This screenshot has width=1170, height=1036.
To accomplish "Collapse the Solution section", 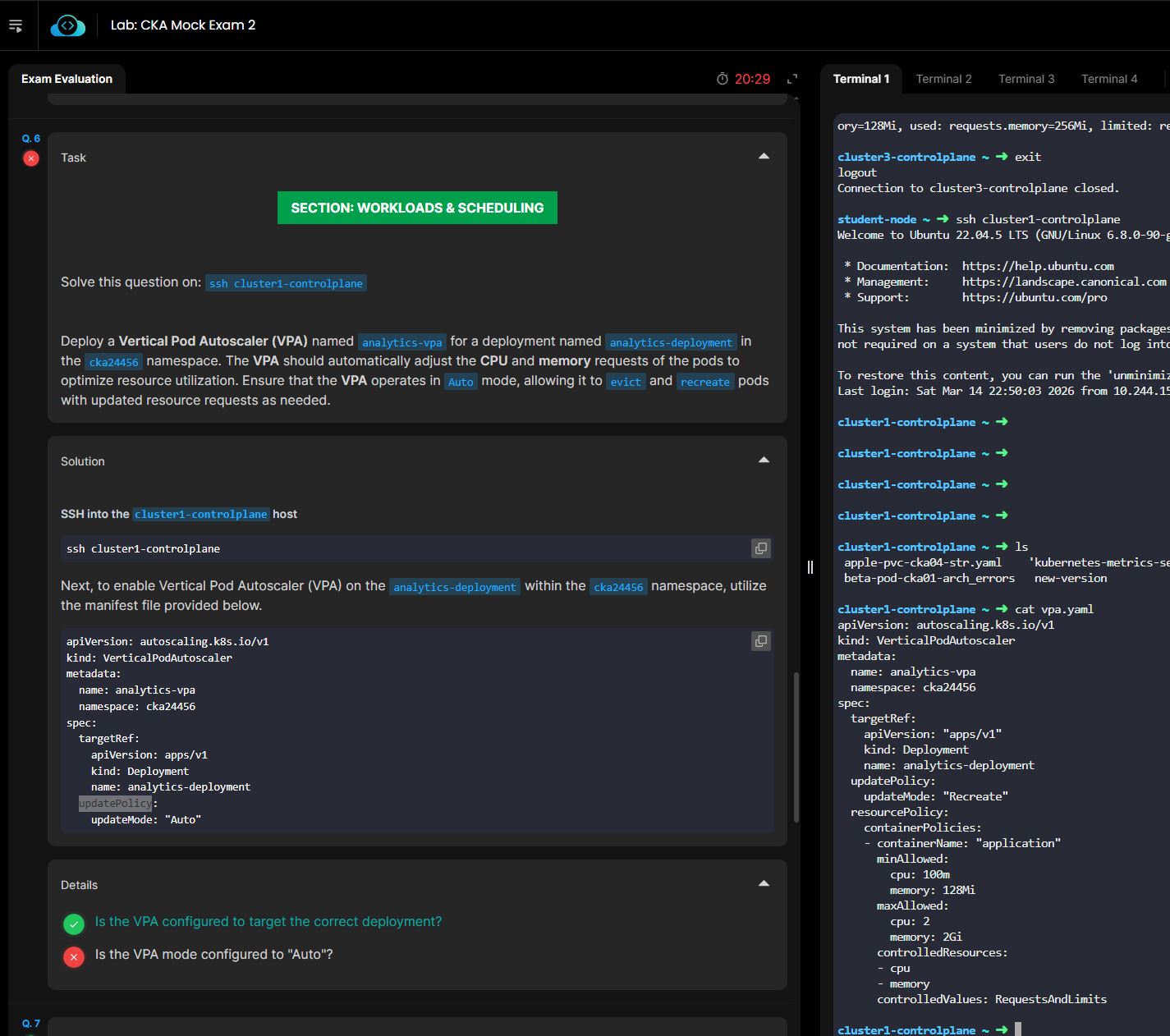I will 764,461.
